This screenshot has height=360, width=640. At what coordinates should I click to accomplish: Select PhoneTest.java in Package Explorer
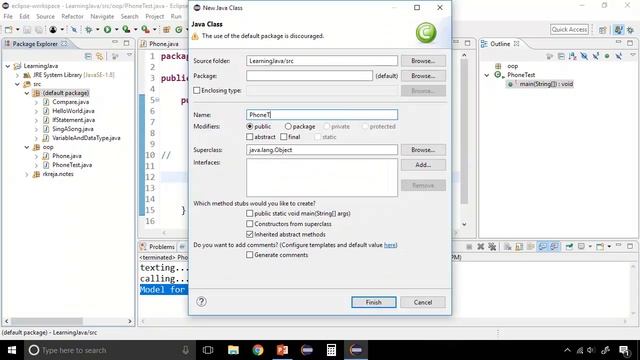pos(72,165)
